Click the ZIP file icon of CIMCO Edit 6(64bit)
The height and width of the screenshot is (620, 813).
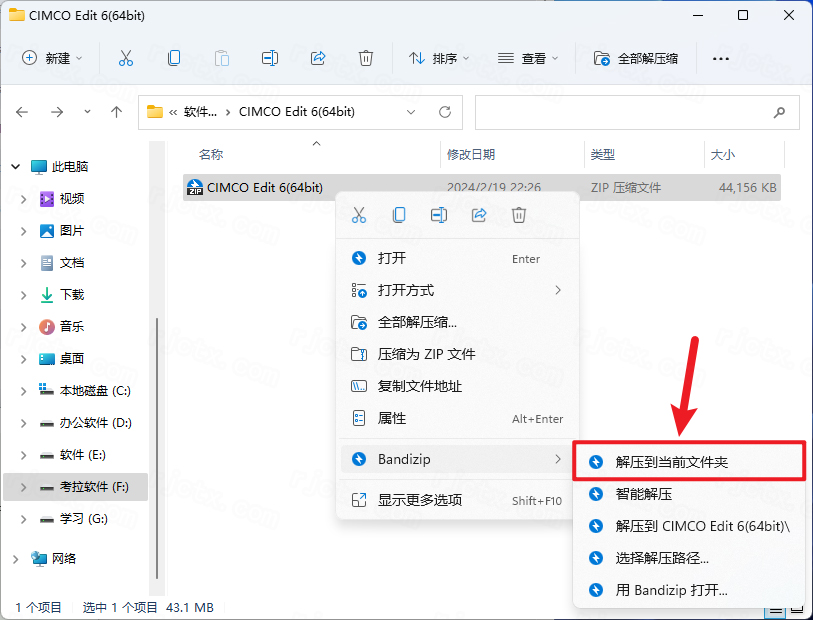click(x=195, y=187)
